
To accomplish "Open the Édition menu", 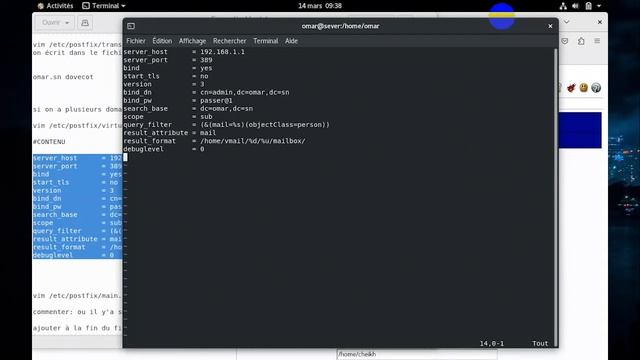I will coord(162,41).
